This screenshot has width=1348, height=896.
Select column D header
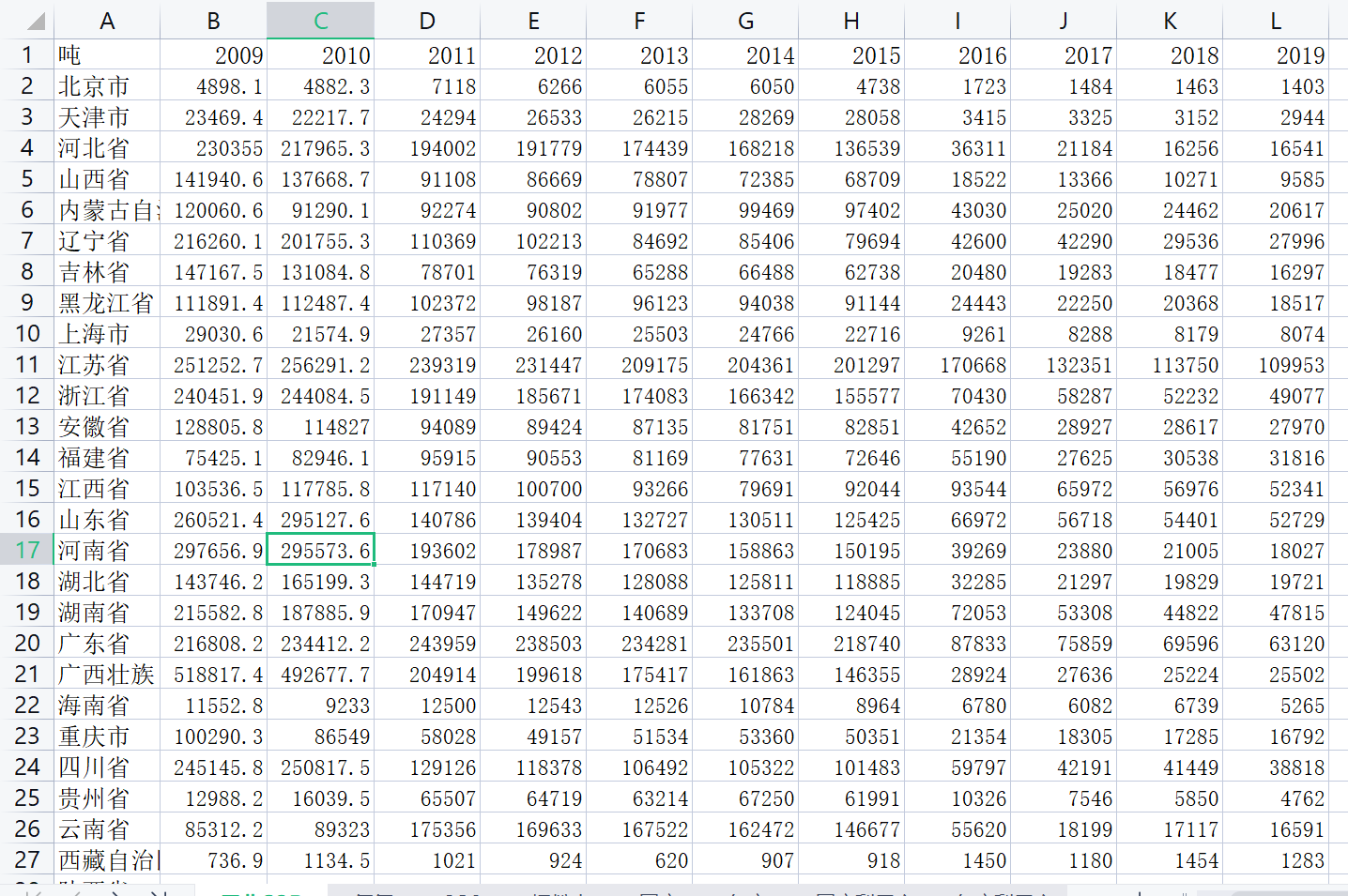point(427,21)
